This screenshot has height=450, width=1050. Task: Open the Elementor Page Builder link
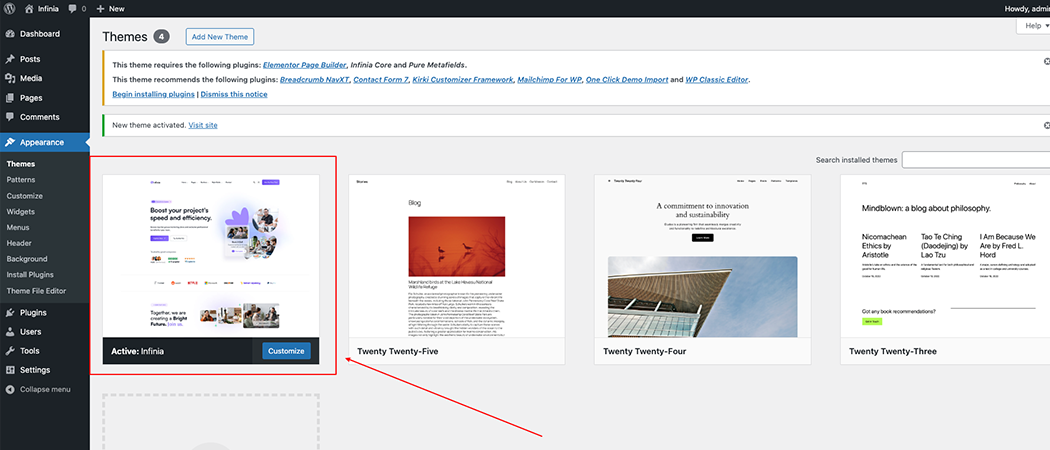click(x=305, y=65)
